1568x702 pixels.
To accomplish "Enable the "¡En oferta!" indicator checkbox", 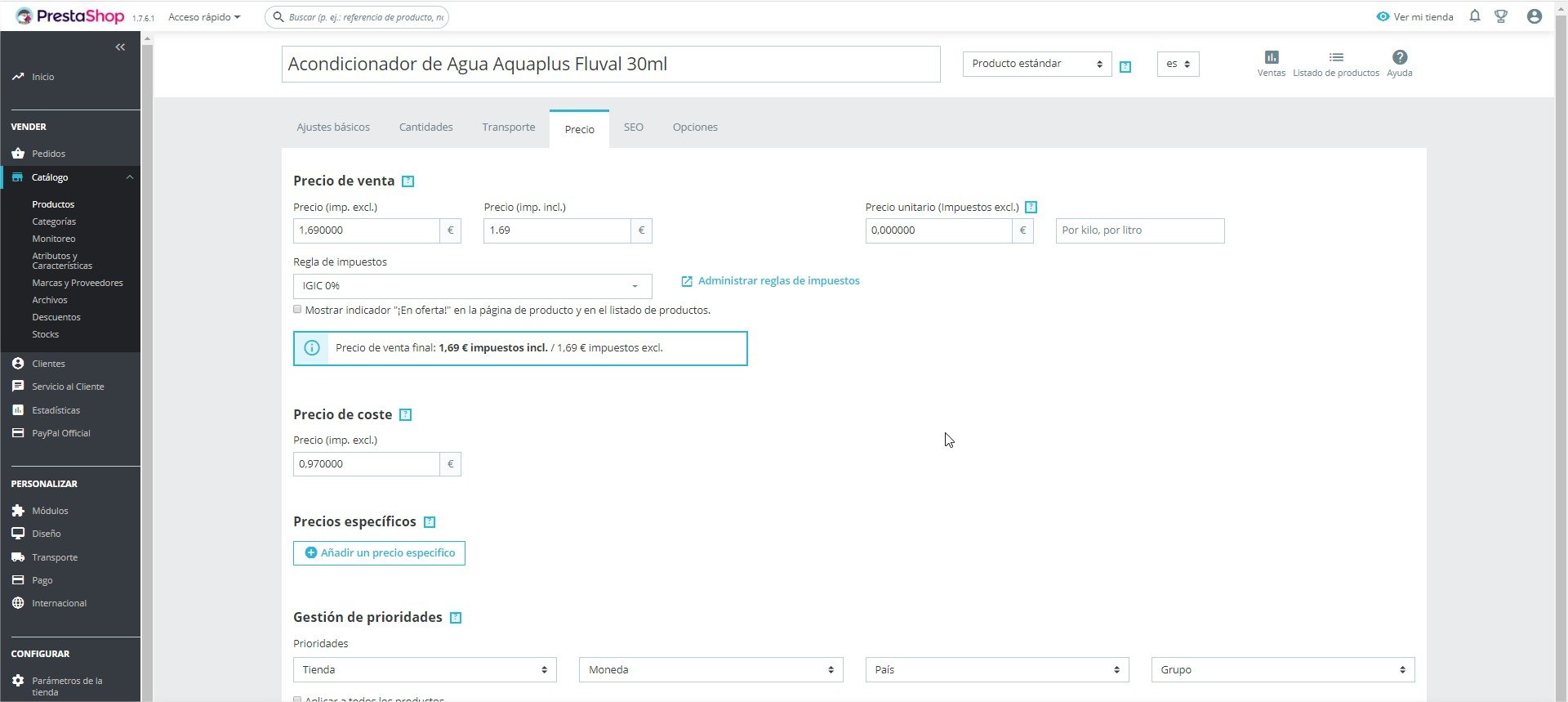I will (x=297, y=310).
